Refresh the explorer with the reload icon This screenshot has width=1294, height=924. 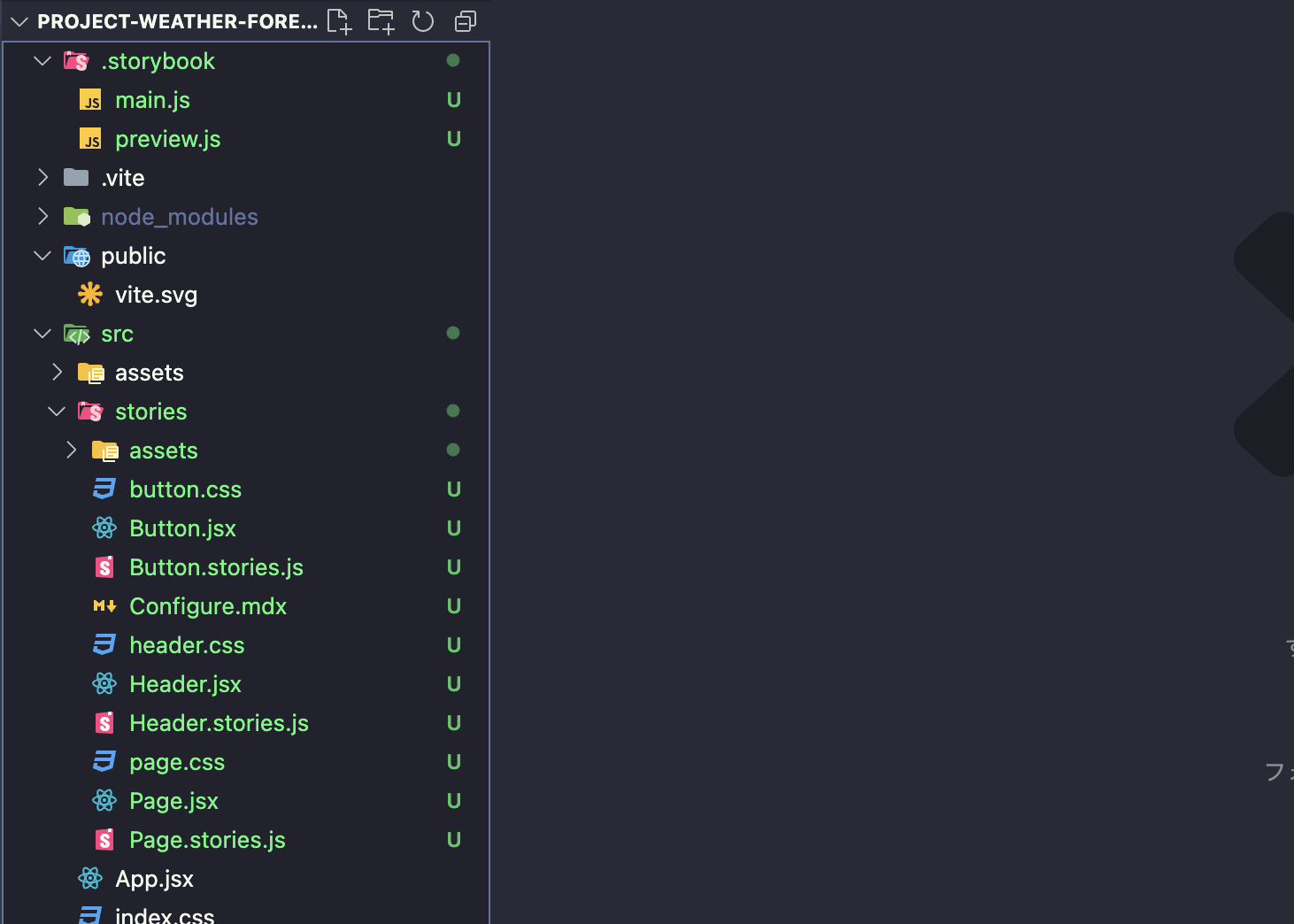click(423, 21)
